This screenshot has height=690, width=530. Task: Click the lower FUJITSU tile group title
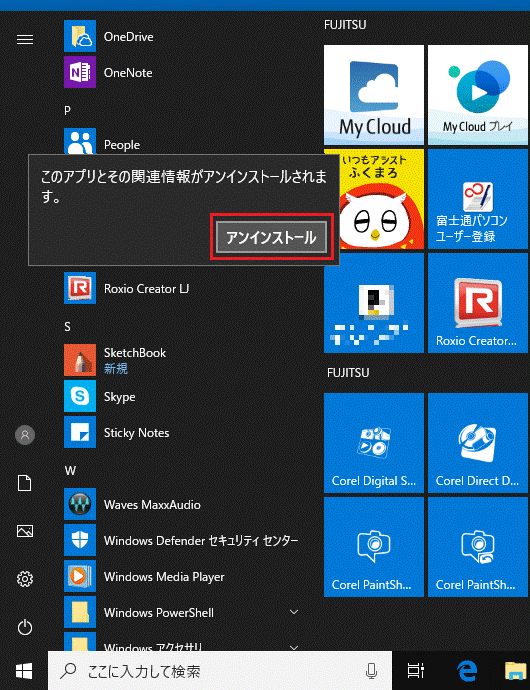coord(348,373)
